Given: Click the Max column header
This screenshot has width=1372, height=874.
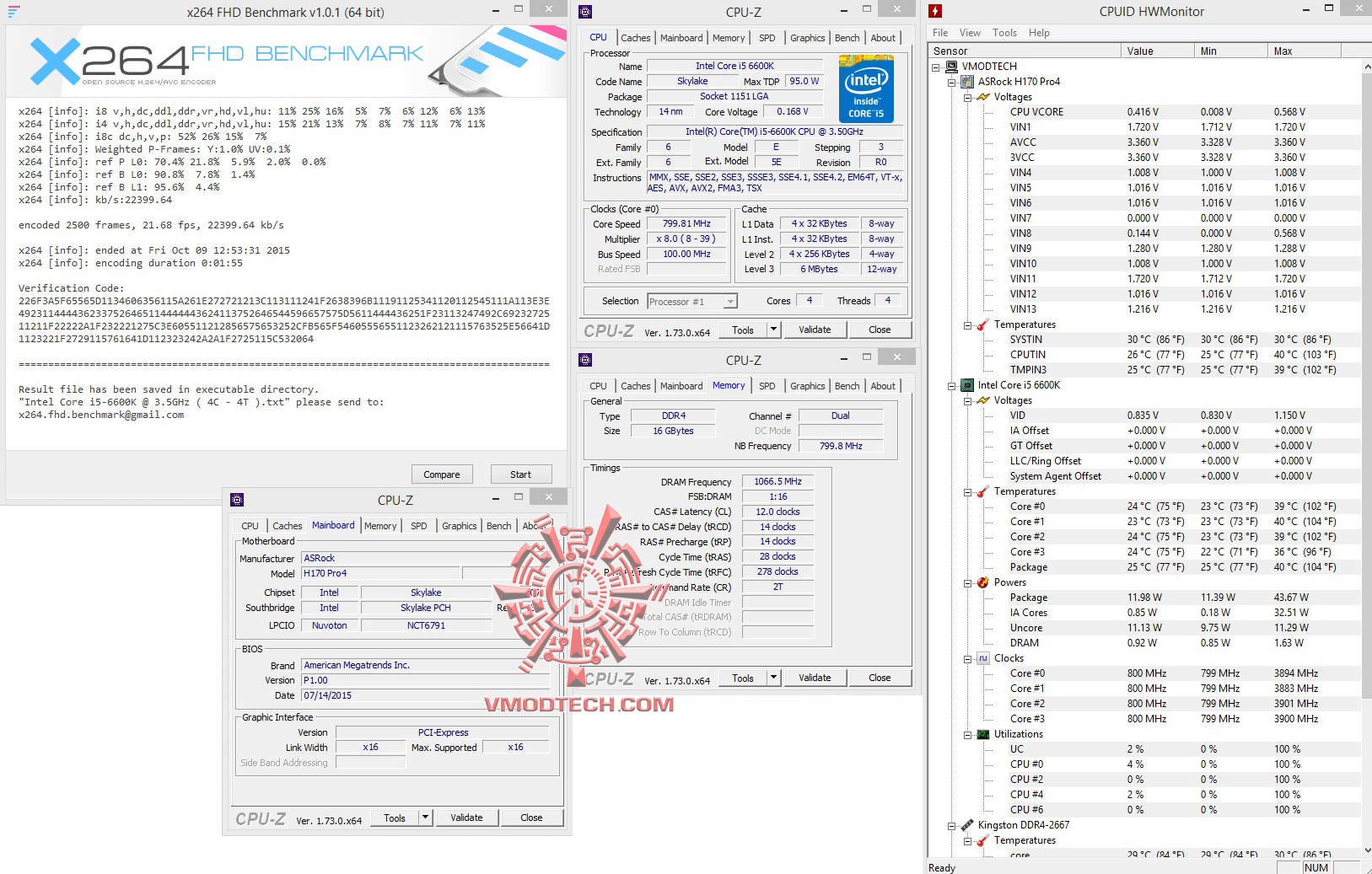Looking at the screenshot, I should [1304, 51].
